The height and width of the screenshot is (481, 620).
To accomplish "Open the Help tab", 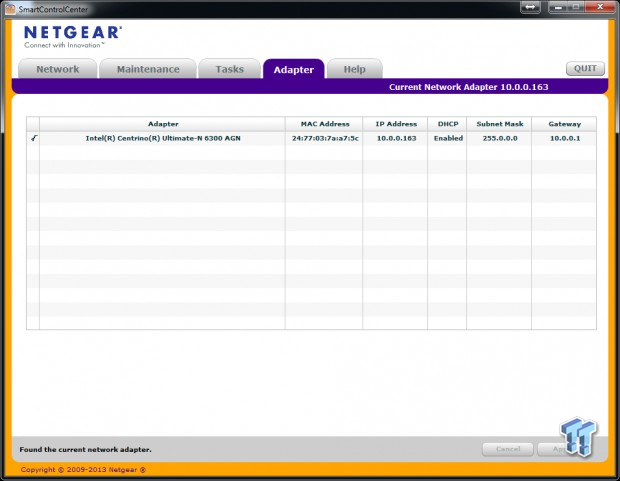I will [x=355, y=69].
